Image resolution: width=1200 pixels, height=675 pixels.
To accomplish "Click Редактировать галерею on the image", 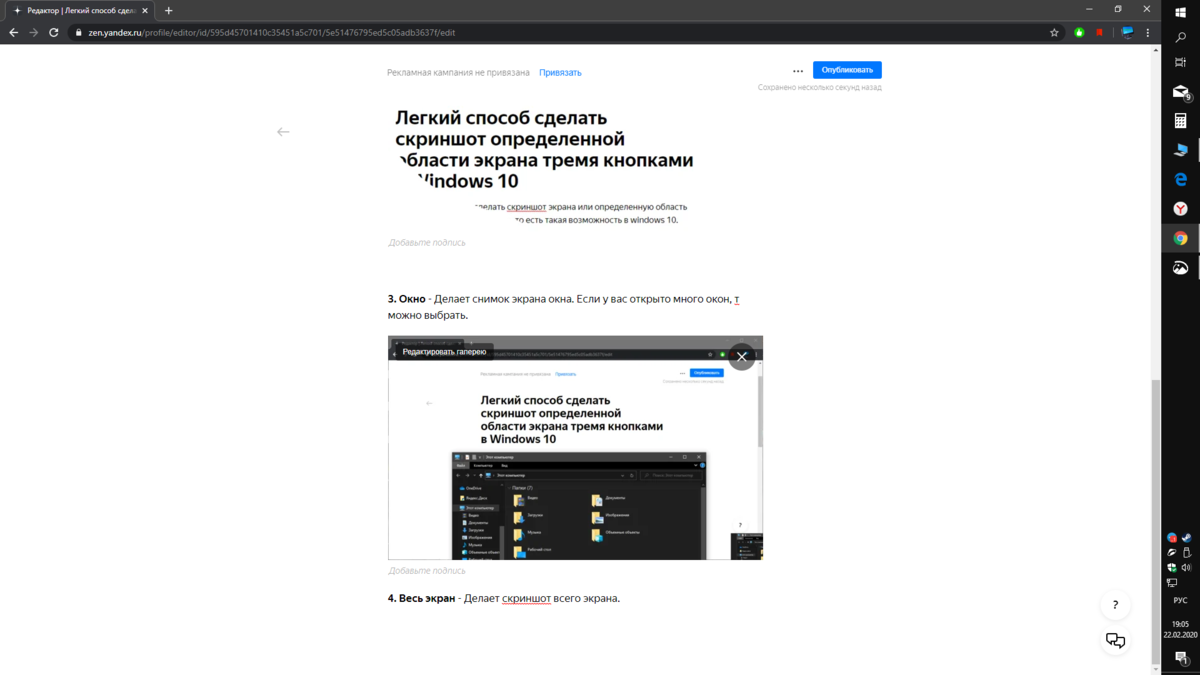I will [x=444, y=352].
